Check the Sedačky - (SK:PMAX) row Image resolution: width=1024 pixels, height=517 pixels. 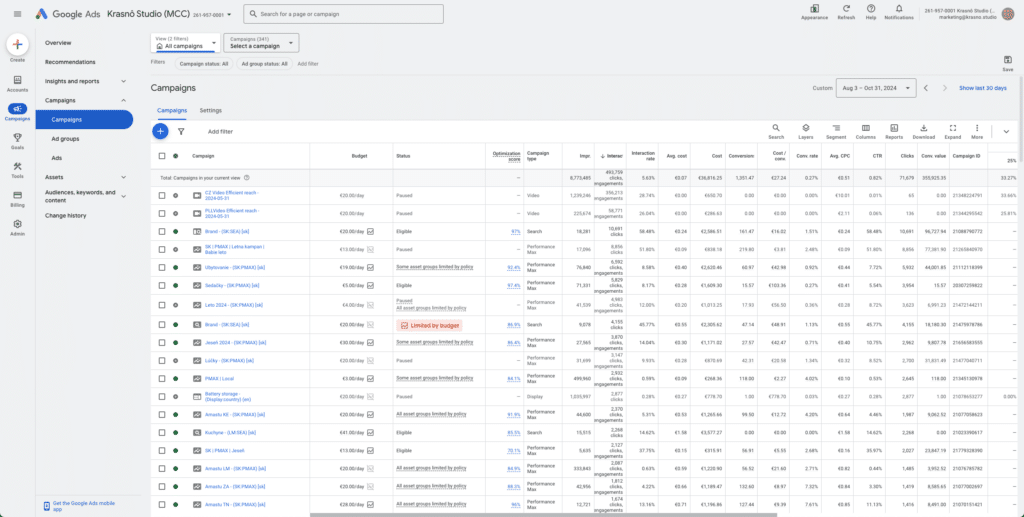(162, 285)
